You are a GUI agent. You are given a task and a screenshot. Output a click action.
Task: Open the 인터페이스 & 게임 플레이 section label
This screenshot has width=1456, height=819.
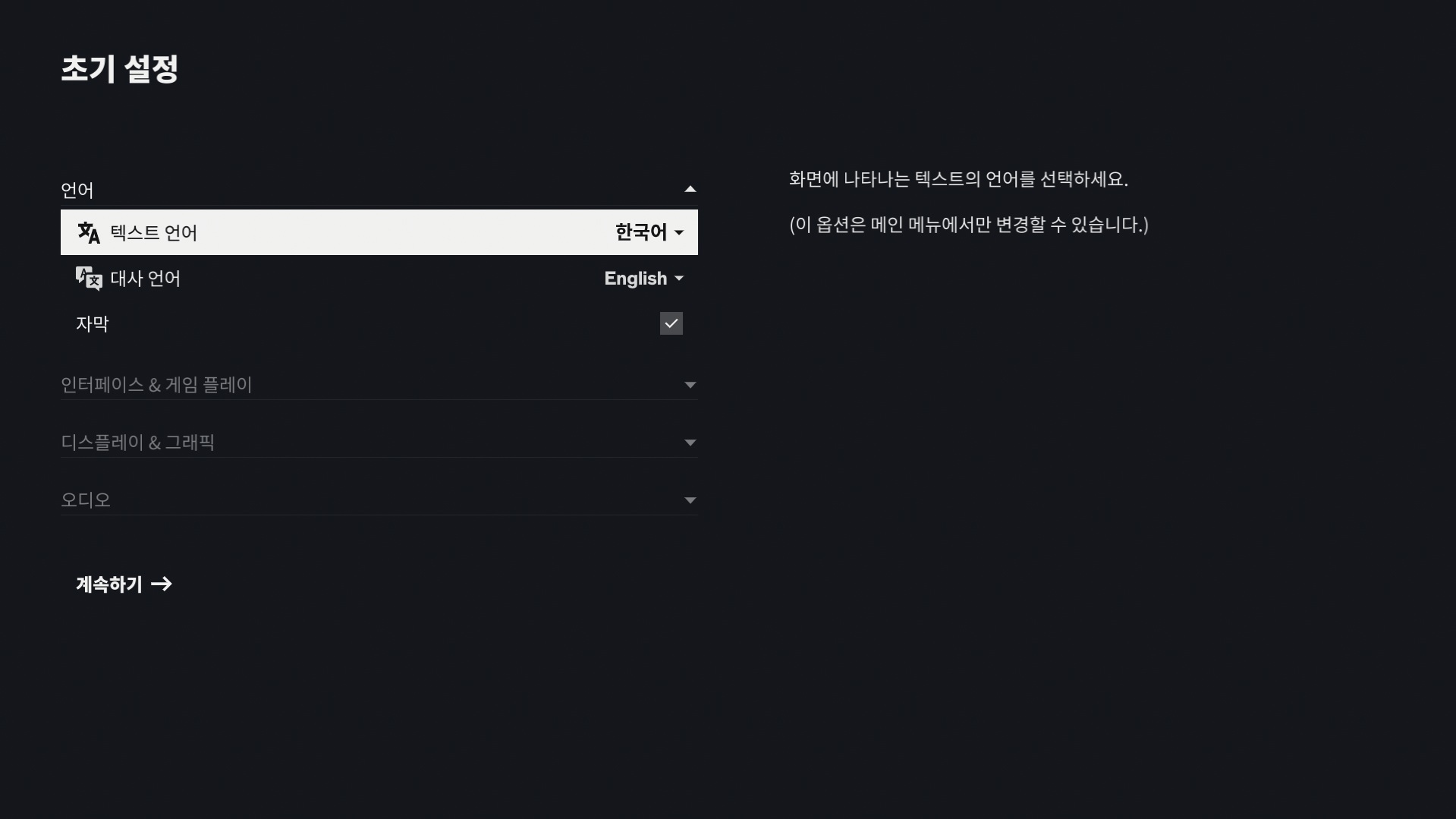coord(156,385)
